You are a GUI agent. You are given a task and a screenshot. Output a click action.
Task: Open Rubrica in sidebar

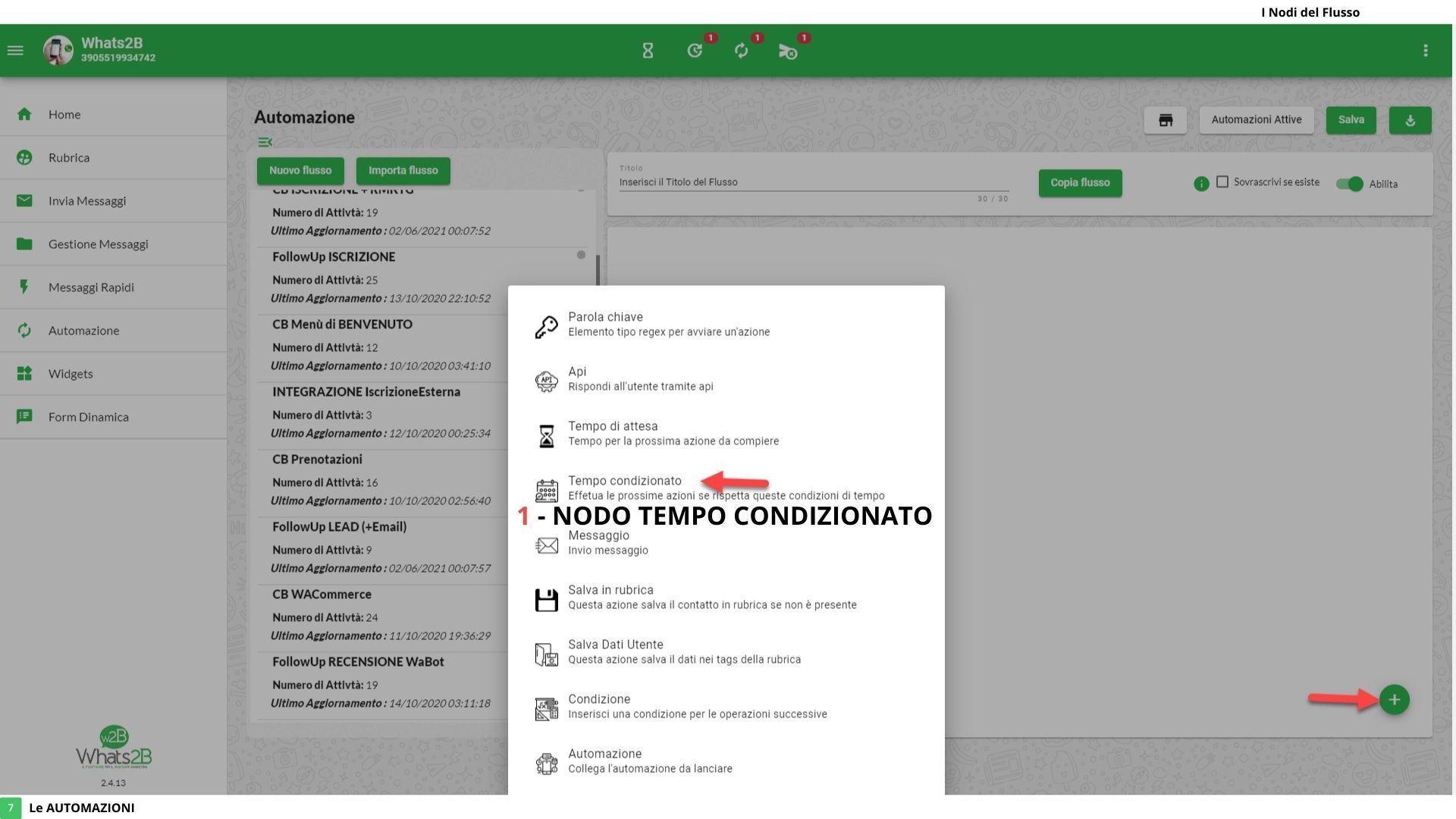pos(114,158)
